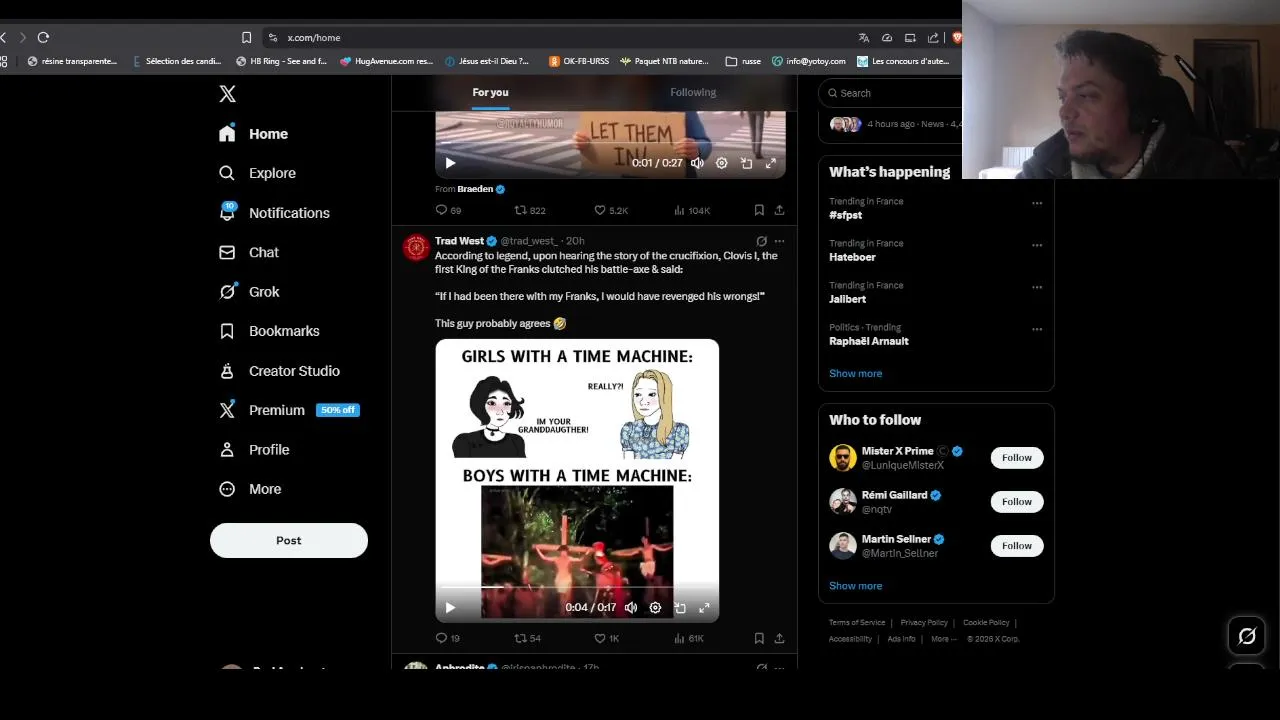The image size is (1280, 720).
Task: Open the floating Grok button
Action: tap(1247, 636)
